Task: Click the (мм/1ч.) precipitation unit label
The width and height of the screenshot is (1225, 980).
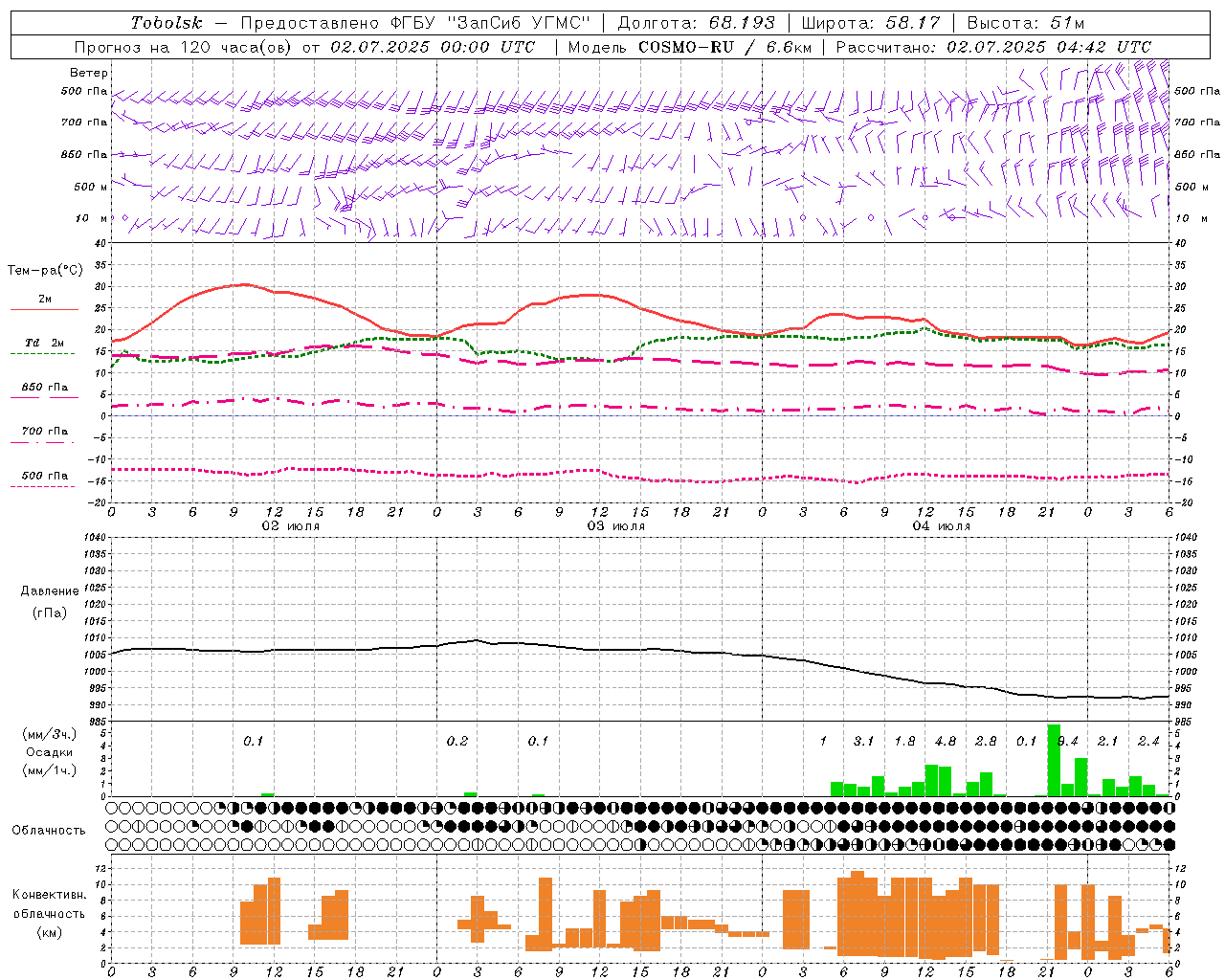Action: tap(49, 770)
